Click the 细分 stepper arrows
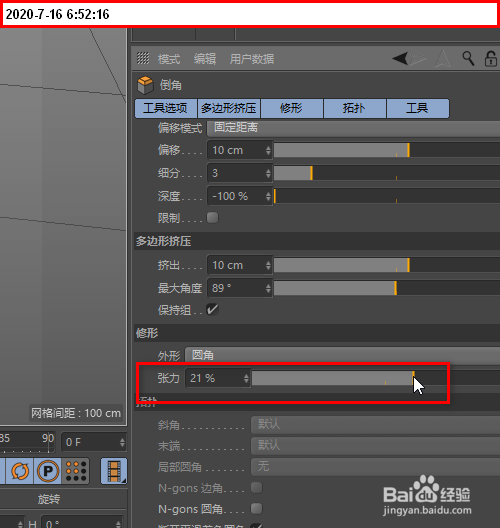This screenshot has height=528, width=500. click(268, 173)
